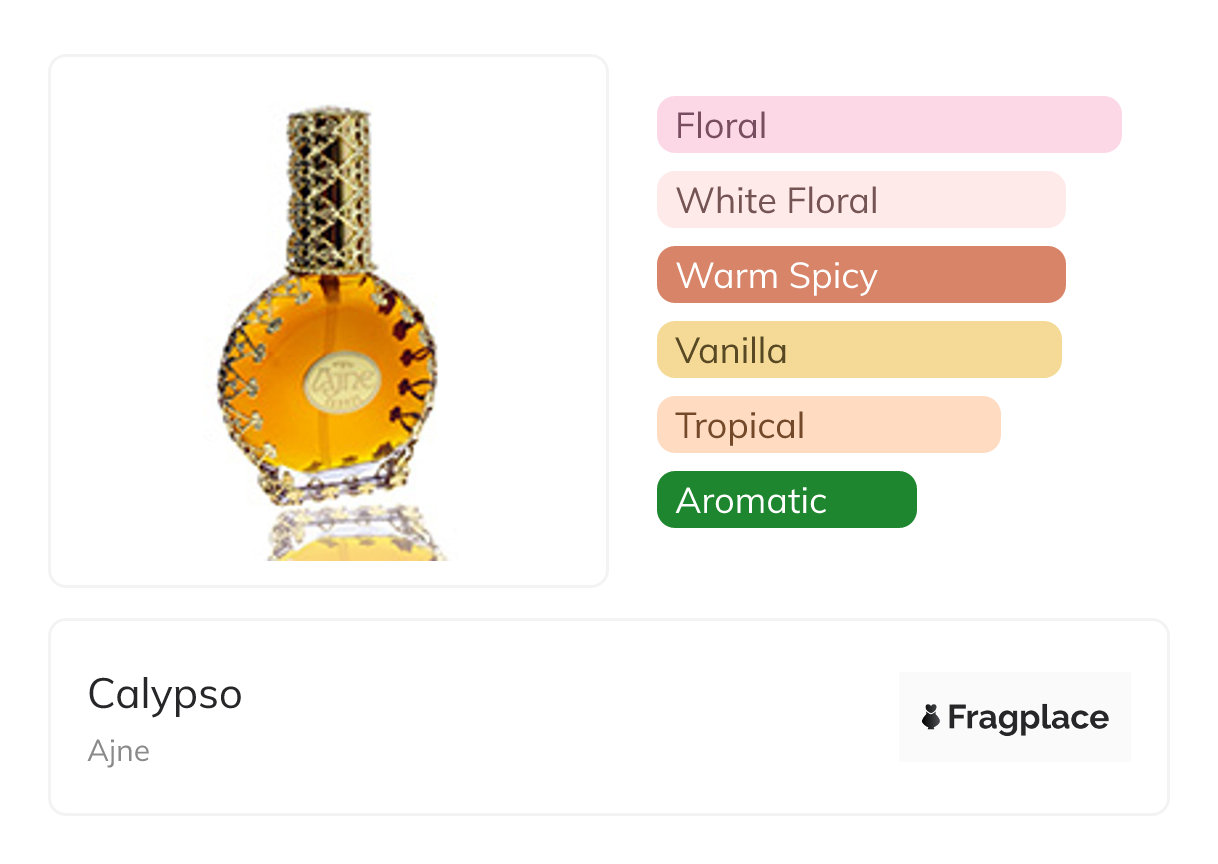Click the white "Aromatic" text label

(751, 500)
